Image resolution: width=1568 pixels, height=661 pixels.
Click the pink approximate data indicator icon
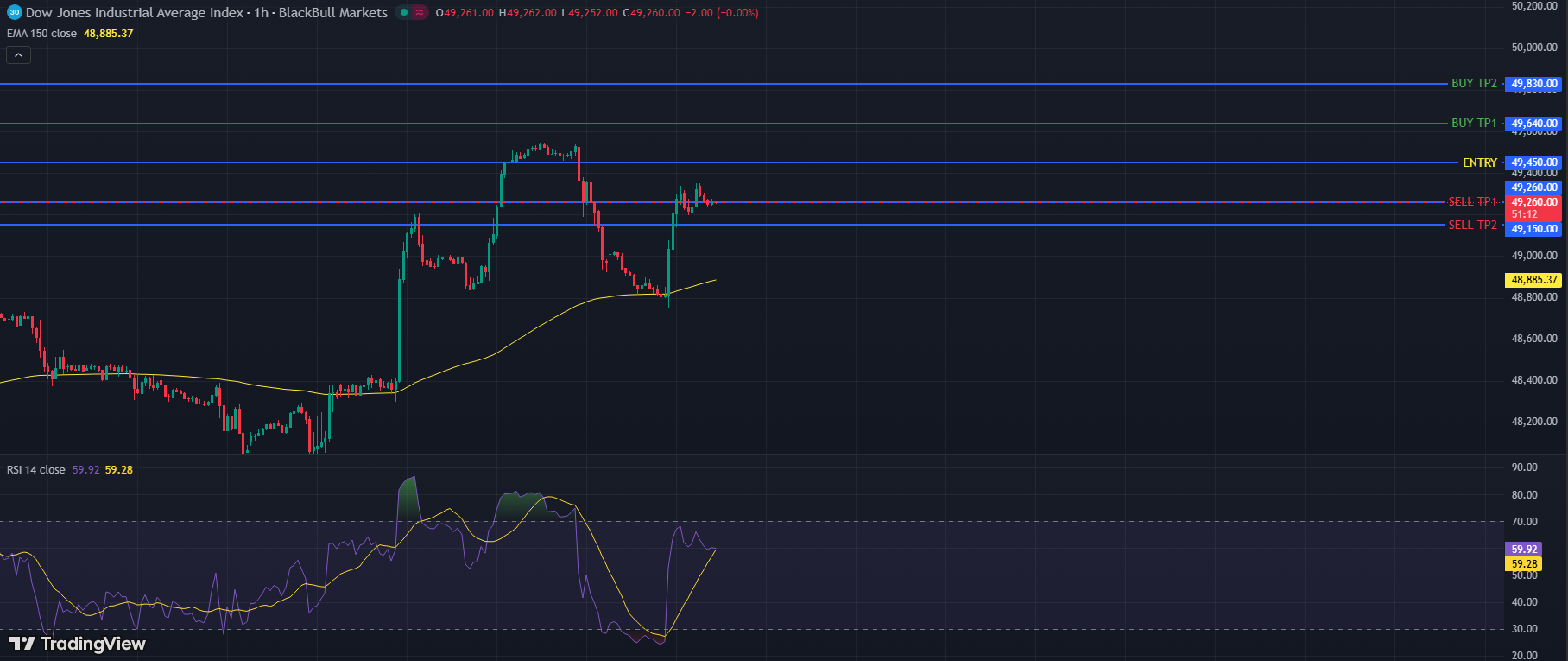pos(420,13)
